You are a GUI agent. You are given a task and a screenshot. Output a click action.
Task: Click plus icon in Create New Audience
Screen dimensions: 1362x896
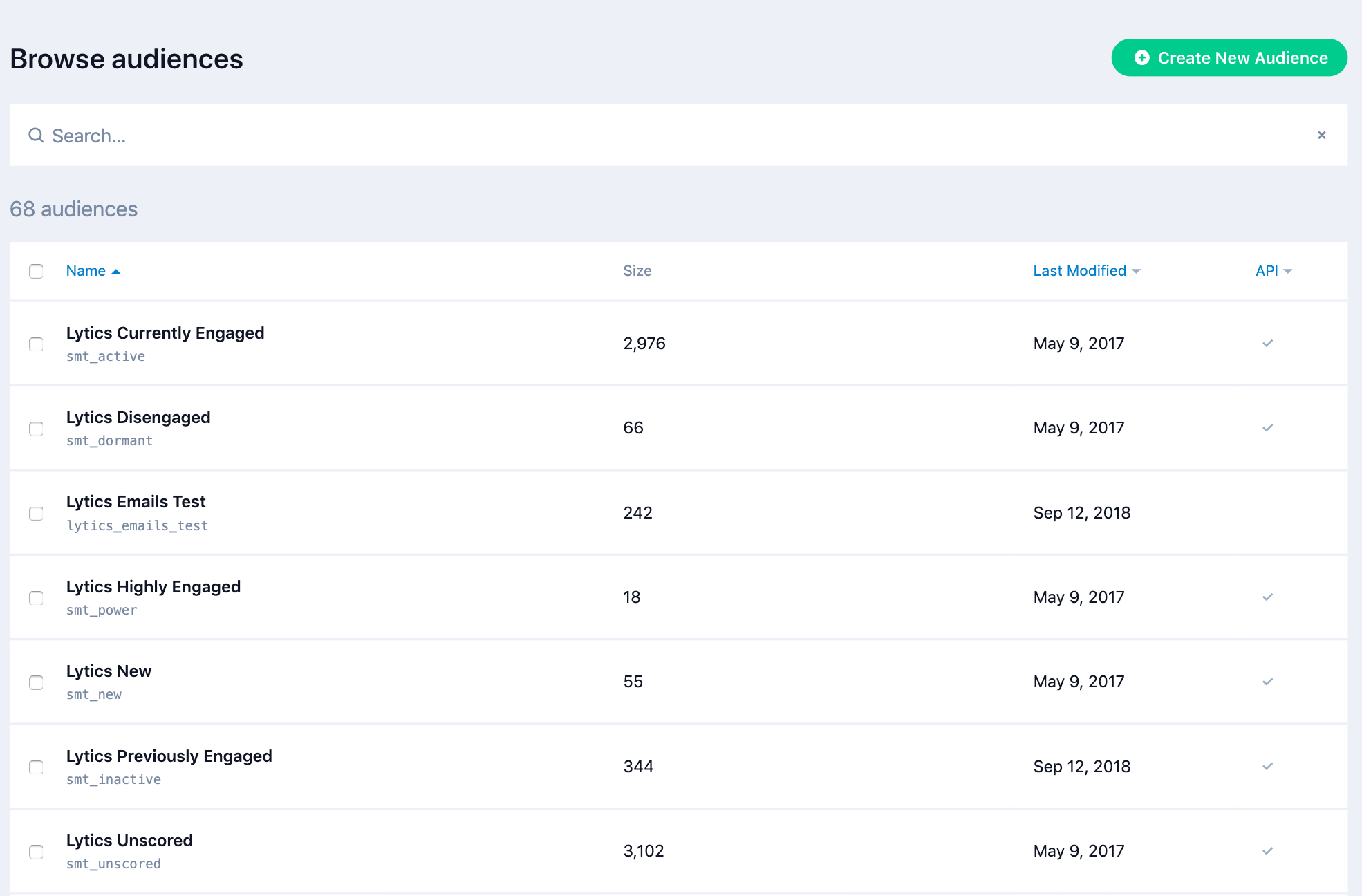pyautogui.click(x=1142, y=58)
